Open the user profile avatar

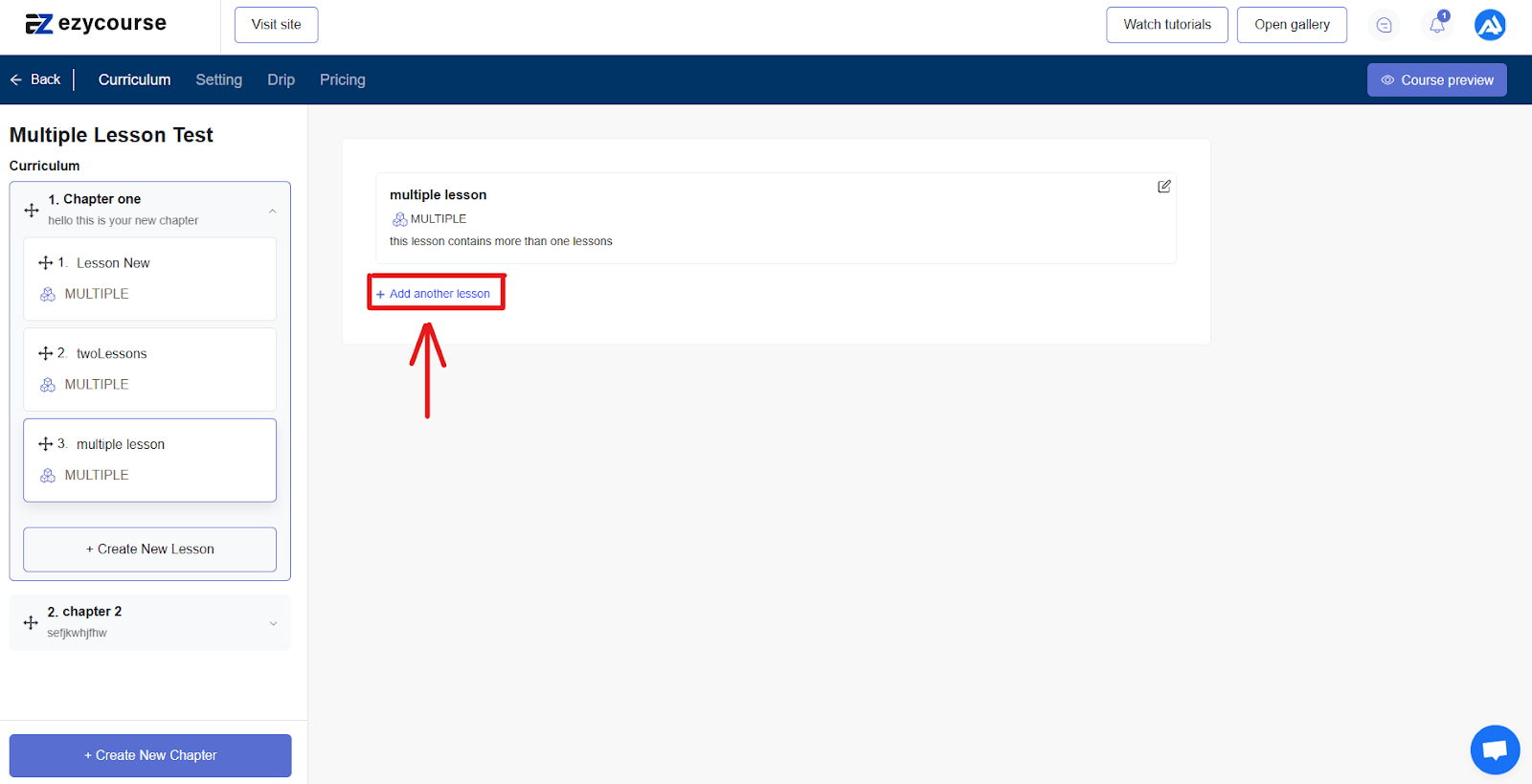pos(1490,25)
